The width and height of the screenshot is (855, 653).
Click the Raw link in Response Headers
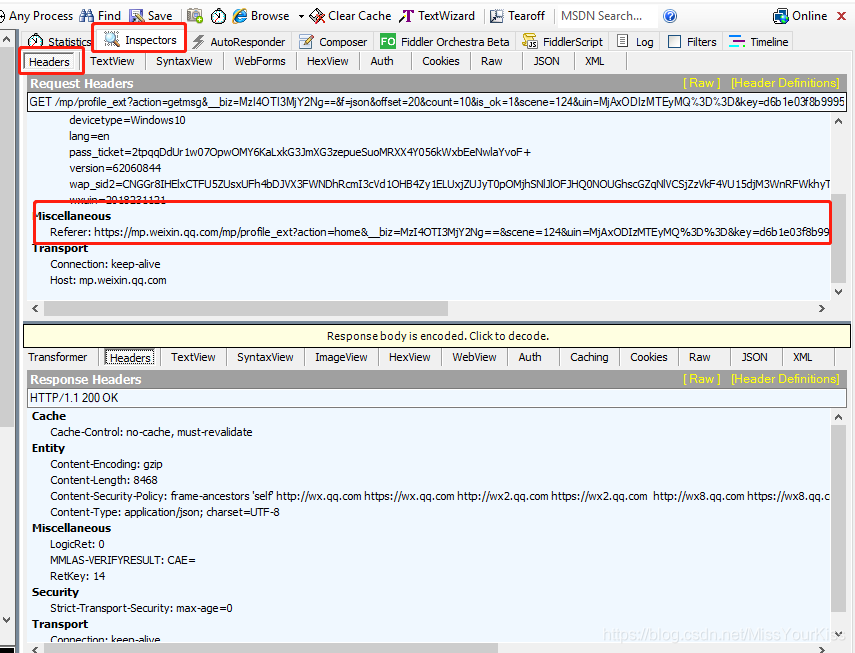pos(702,379)
